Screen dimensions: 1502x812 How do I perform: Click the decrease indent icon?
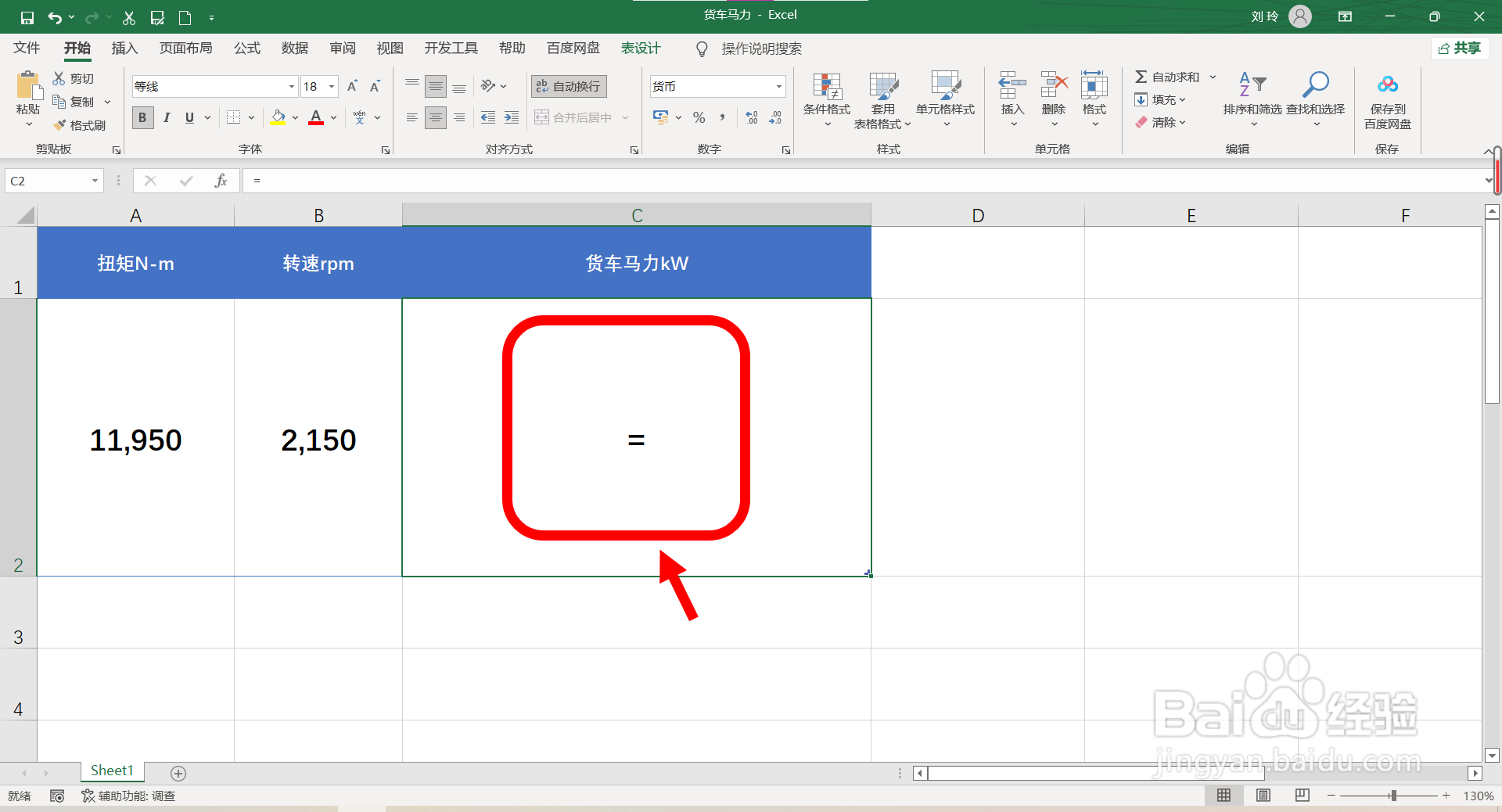(x=488, y=117)
